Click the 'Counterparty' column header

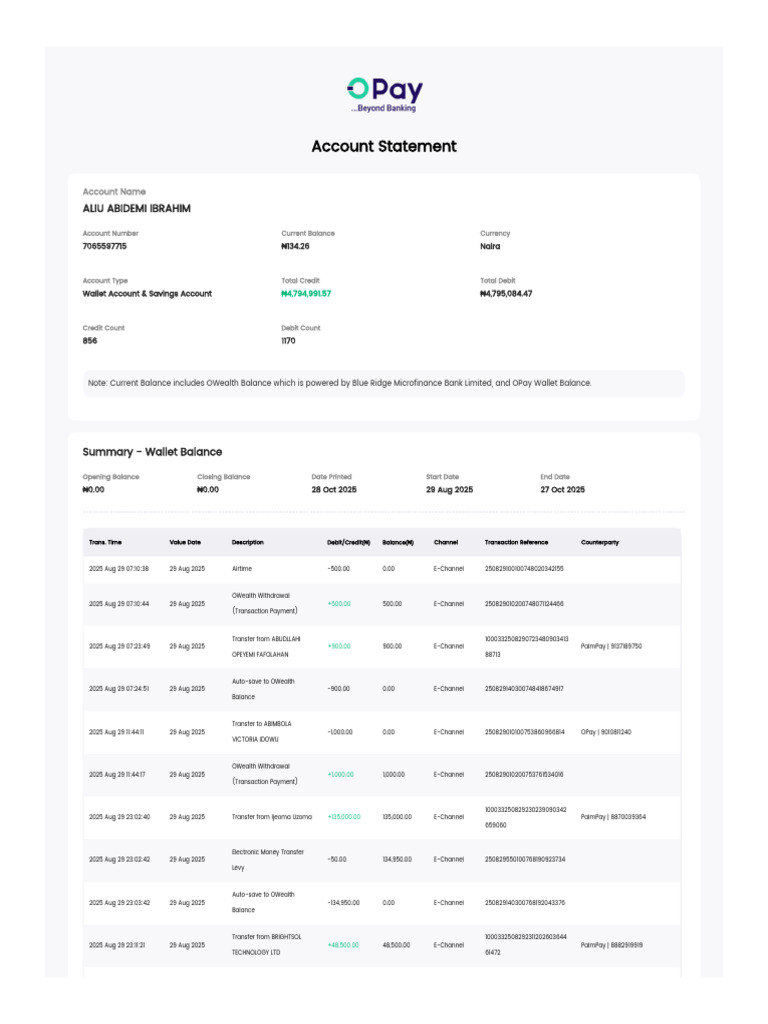point(600,543)
